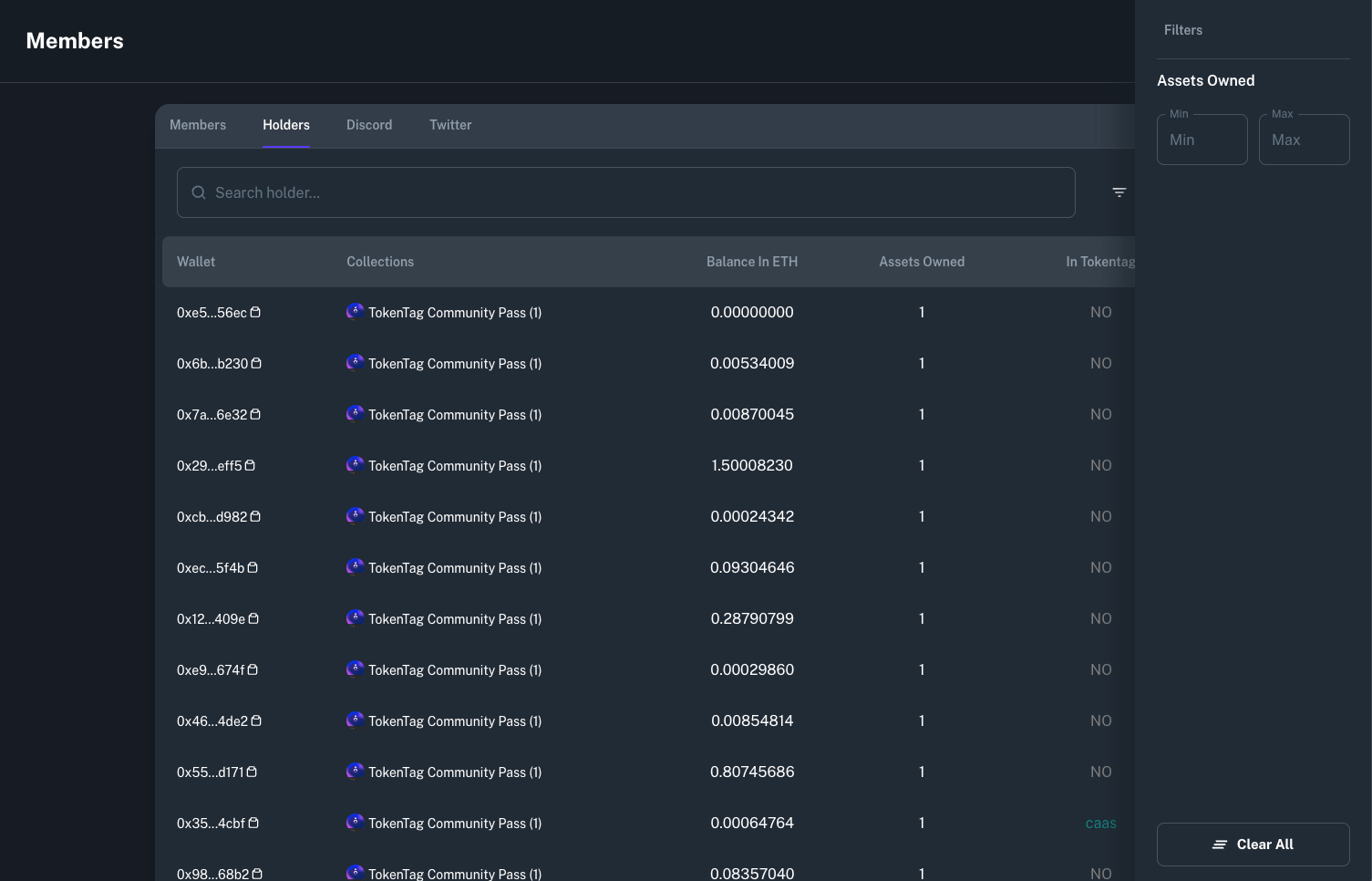The width and height of the screenshot is (1372, 881).
Task: Sort by Wallet column header
Action: [x=196, y=262]
